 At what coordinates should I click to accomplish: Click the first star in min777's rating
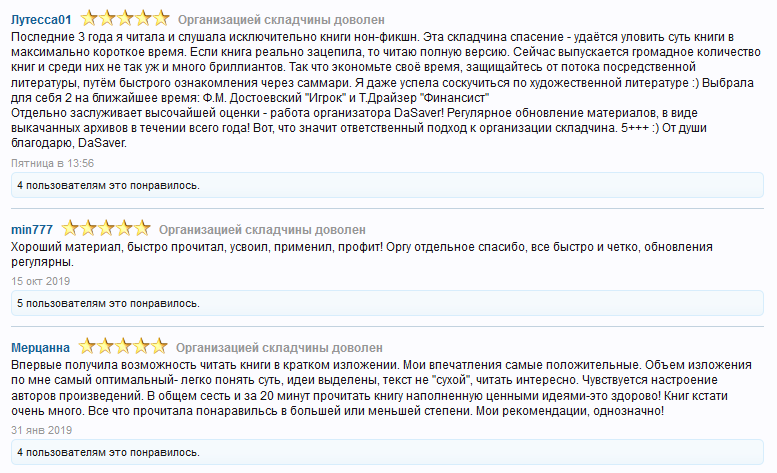70,229
